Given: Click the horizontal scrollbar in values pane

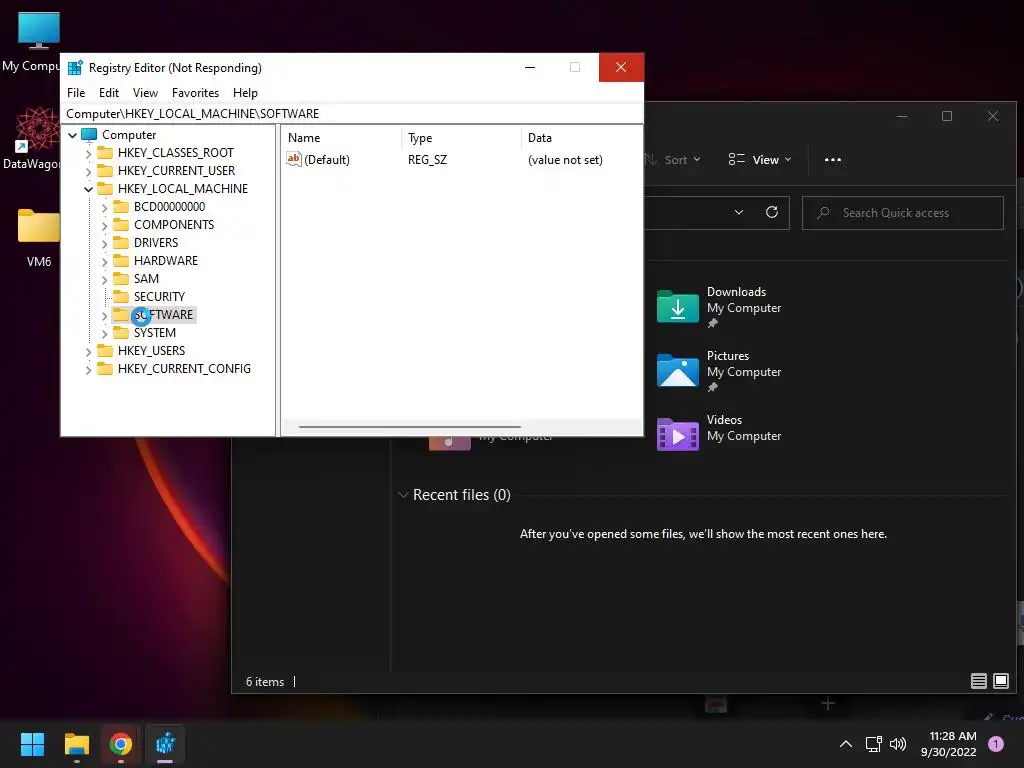Looking at the screenshot, I should pyautogui.click(x=409, y=427).
